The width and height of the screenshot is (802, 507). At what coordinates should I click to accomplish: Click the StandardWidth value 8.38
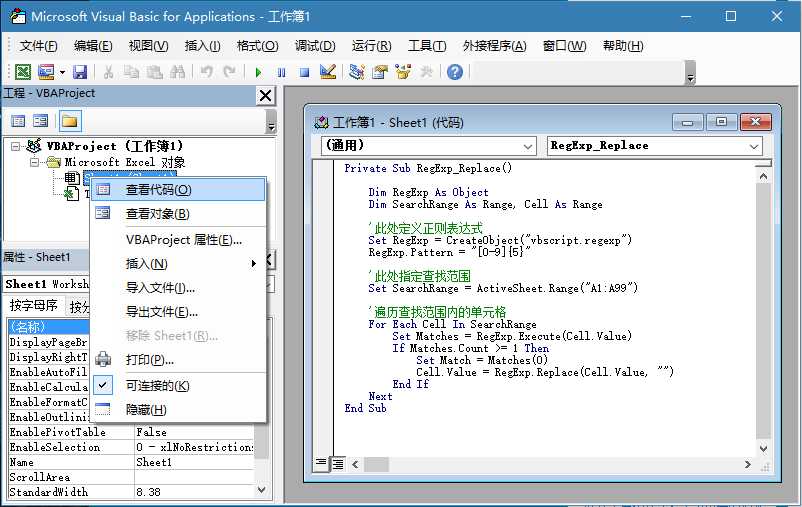(x=194, y=492)
